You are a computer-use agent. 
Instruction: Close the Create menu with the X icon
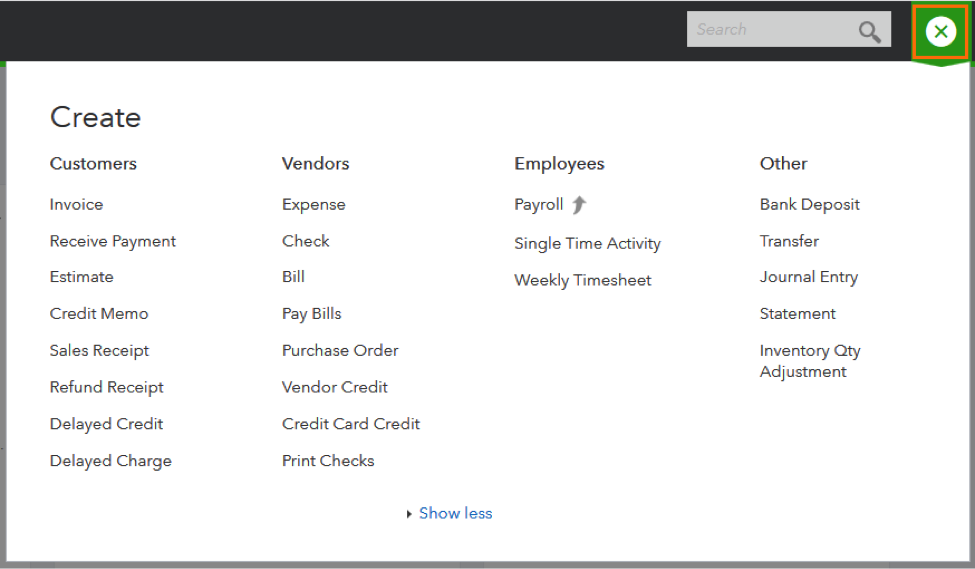(x=940, y=31)
